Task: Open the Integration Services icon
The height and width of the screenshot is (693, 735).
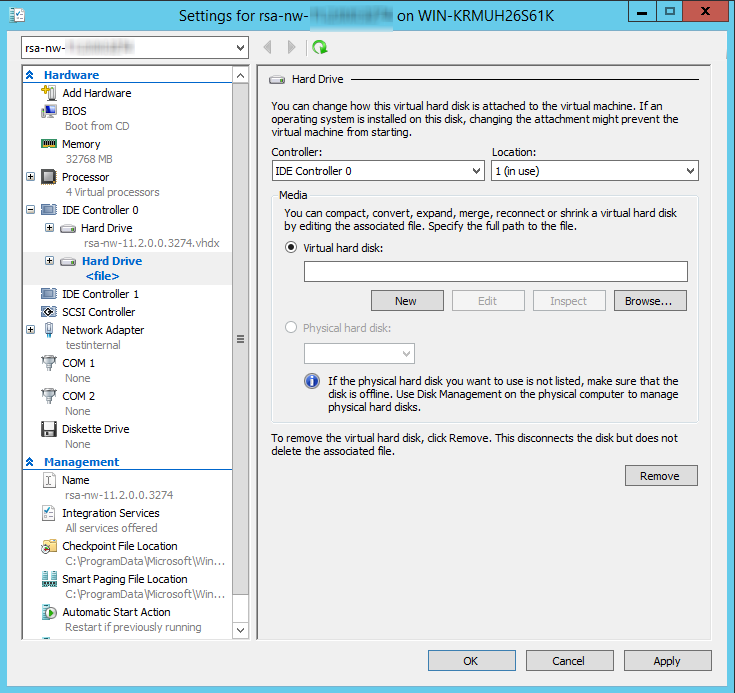Action: coord(48,513)
